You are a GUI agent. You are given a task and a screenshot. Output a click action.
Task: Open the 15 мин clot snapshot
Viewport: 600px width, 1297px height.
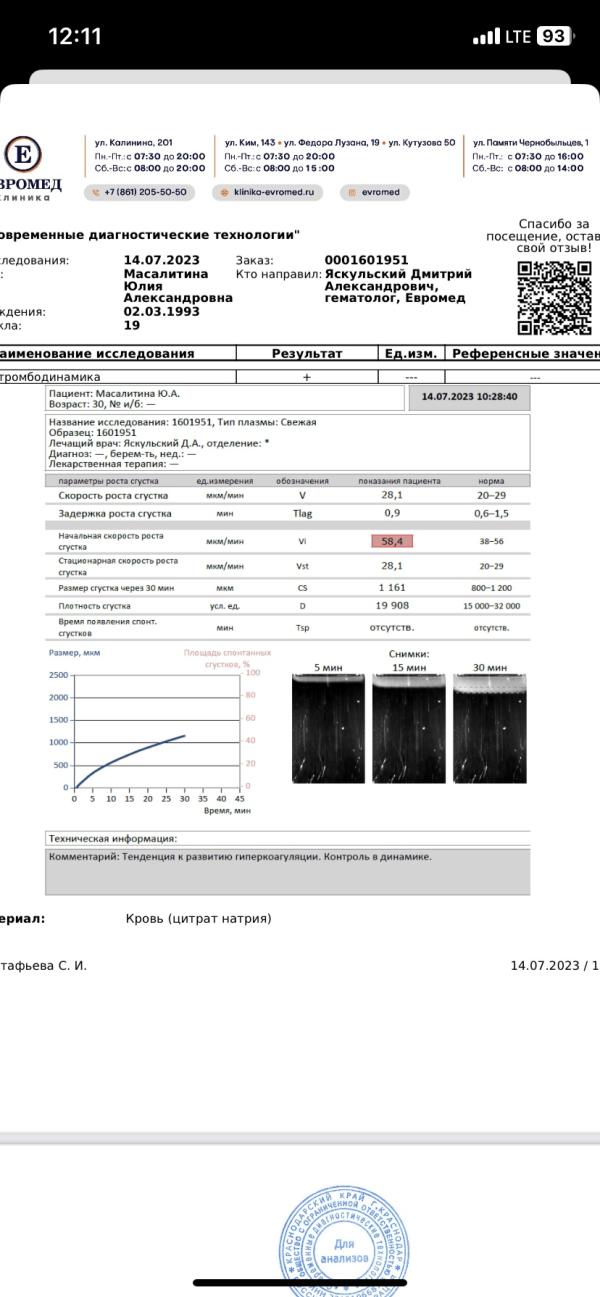pos(409,728)
